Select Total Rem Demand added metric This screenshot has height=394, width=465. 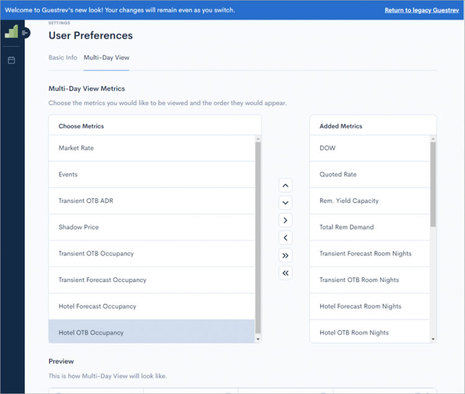pos(370,227)
